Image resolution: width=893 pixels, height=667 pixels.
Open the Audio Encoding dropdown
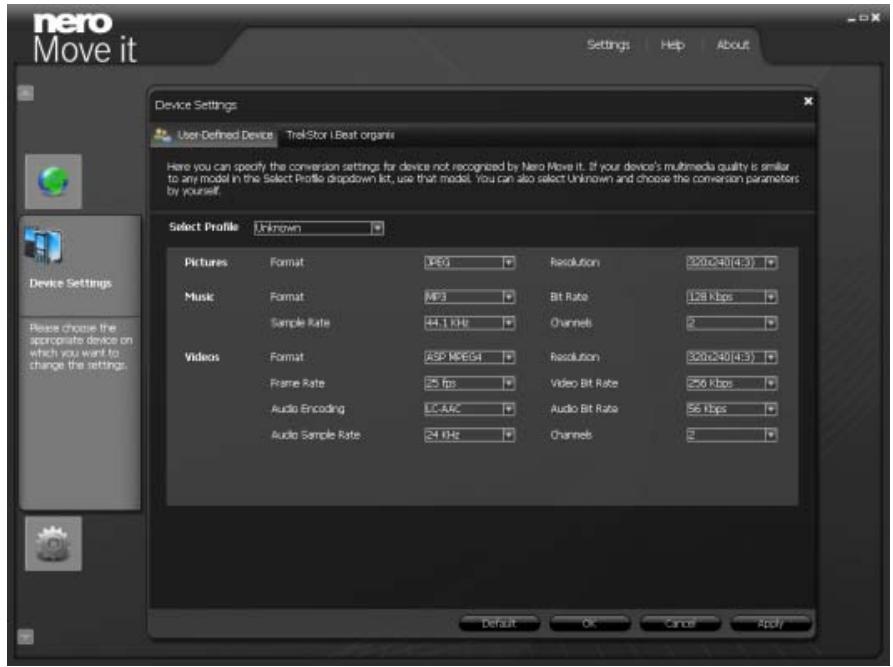(470, 409)
